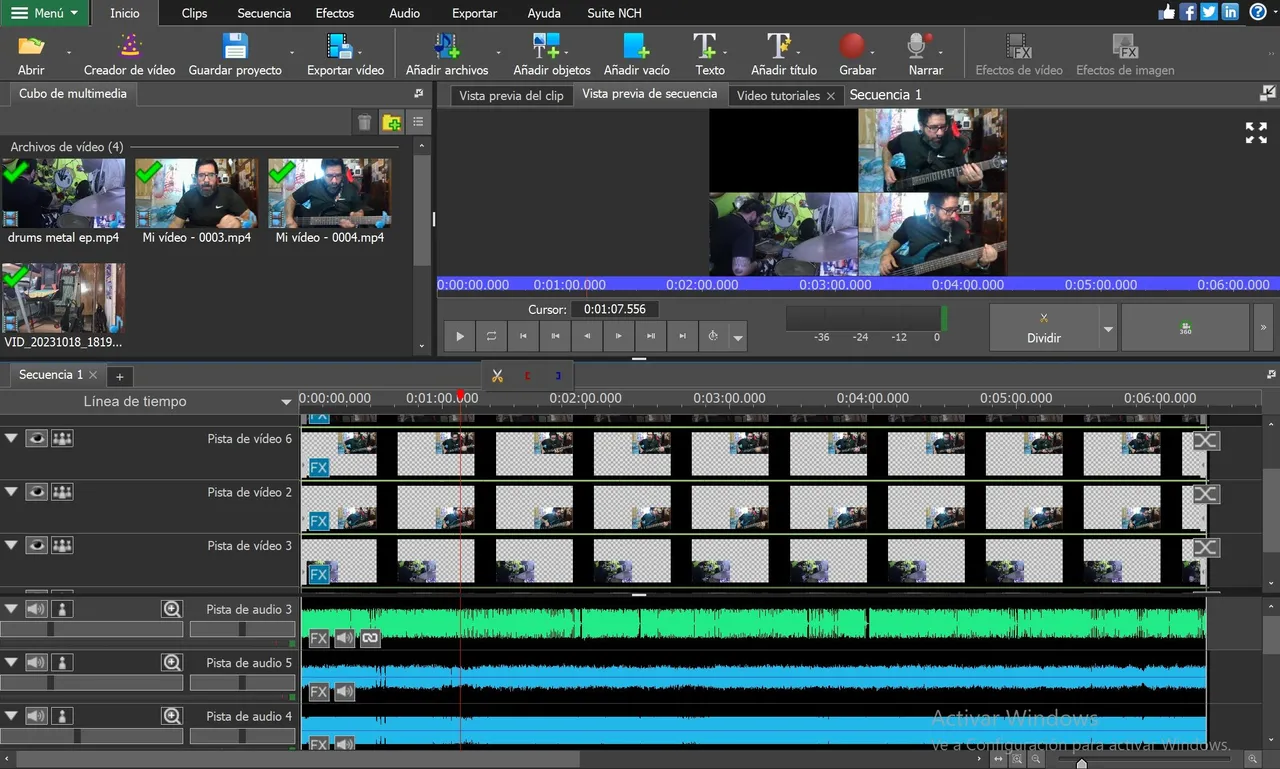This screenshot has height=769, width=1280.
Task: Collapse Pista de vídeo 2 track triangle
Action: [12, 491]
